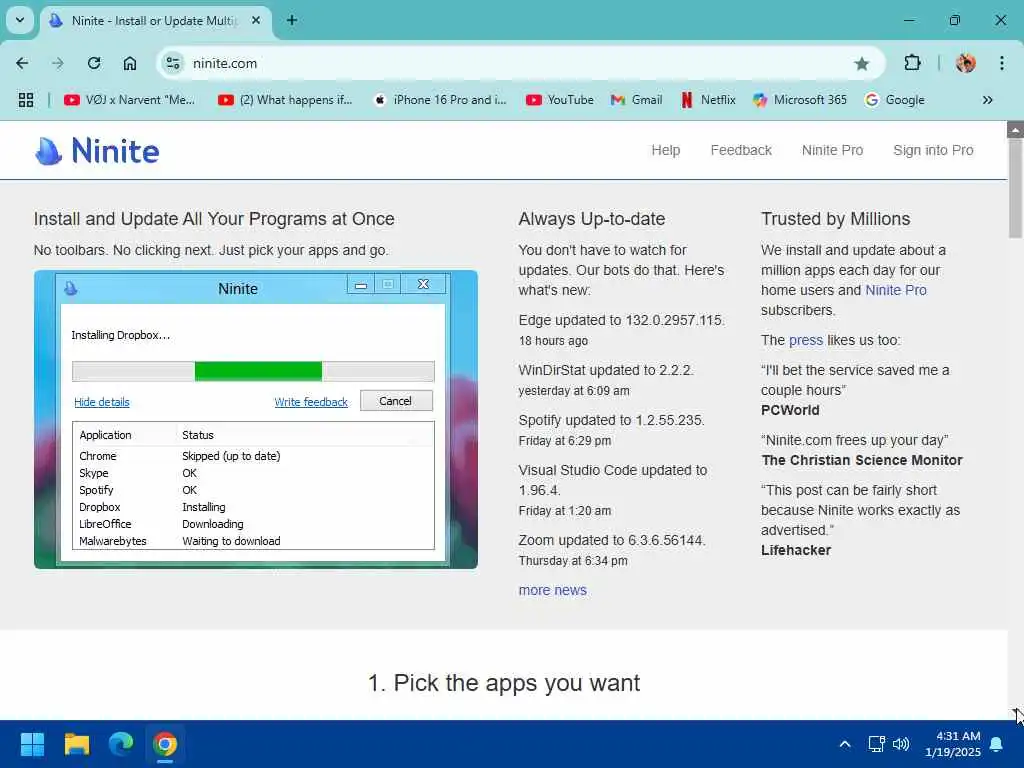Click 'Zoom updated to 6.3.6.56144' text
This screenshot has width=1024, height=768.
click(x=611, y=541)
